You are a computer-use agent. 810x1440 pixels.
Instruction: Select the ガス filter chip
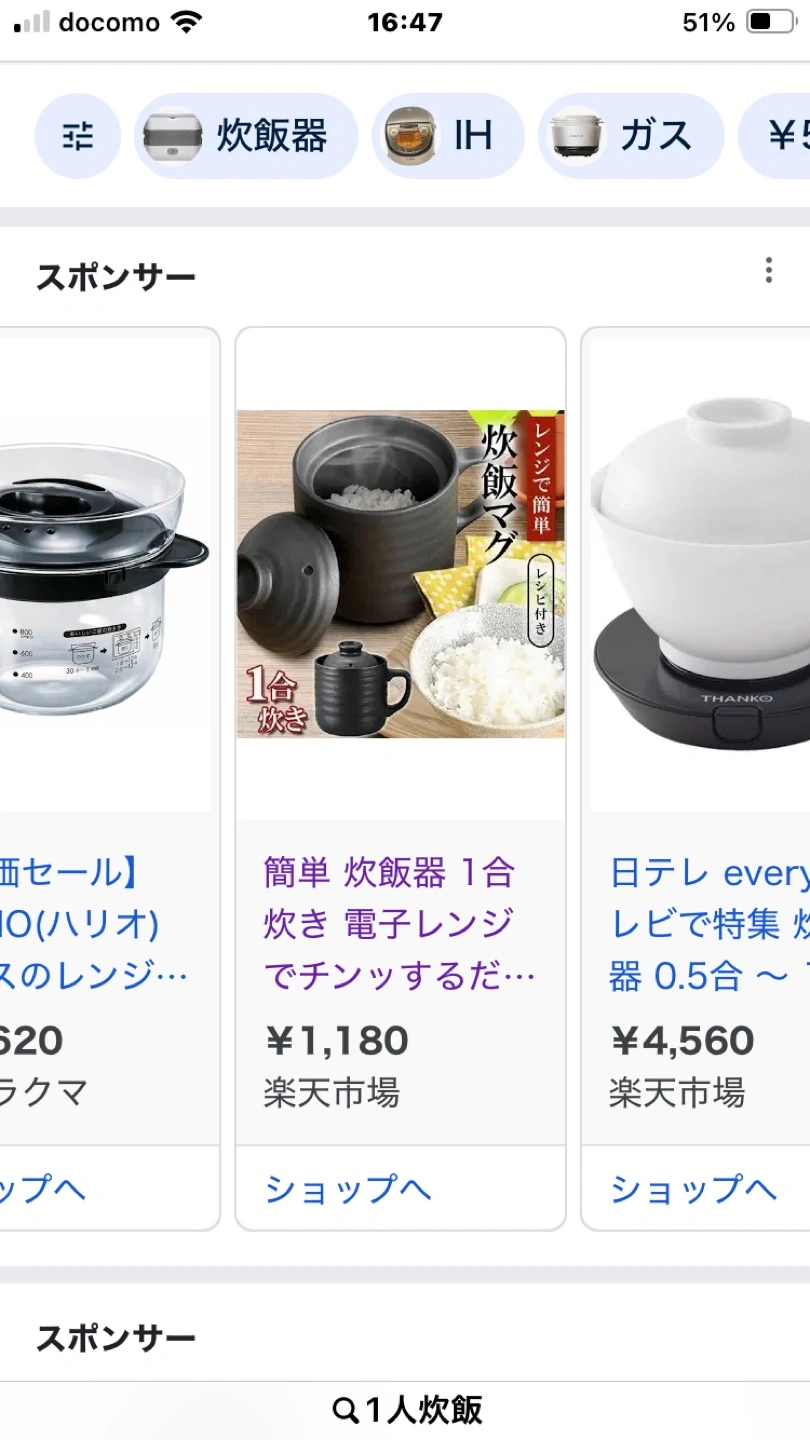point(631,136)
